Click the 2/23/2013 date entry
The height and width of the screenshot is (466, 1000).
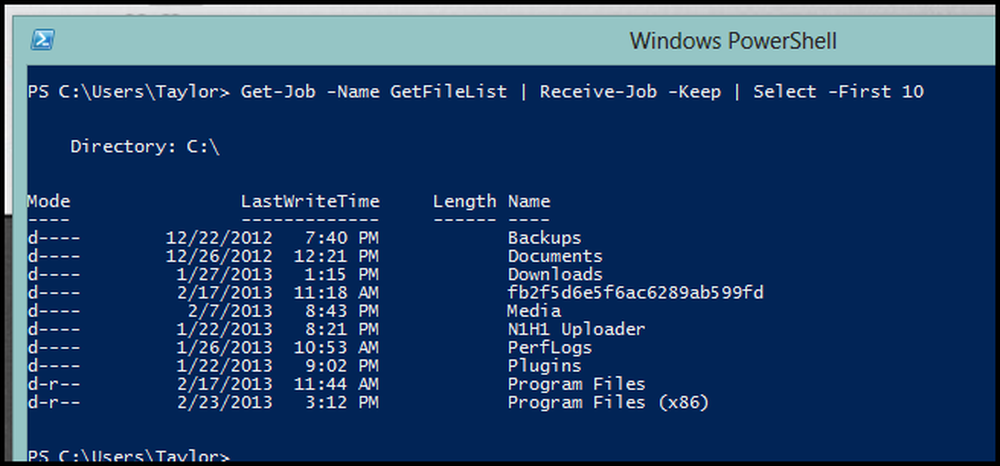click(x=224, y=403)
